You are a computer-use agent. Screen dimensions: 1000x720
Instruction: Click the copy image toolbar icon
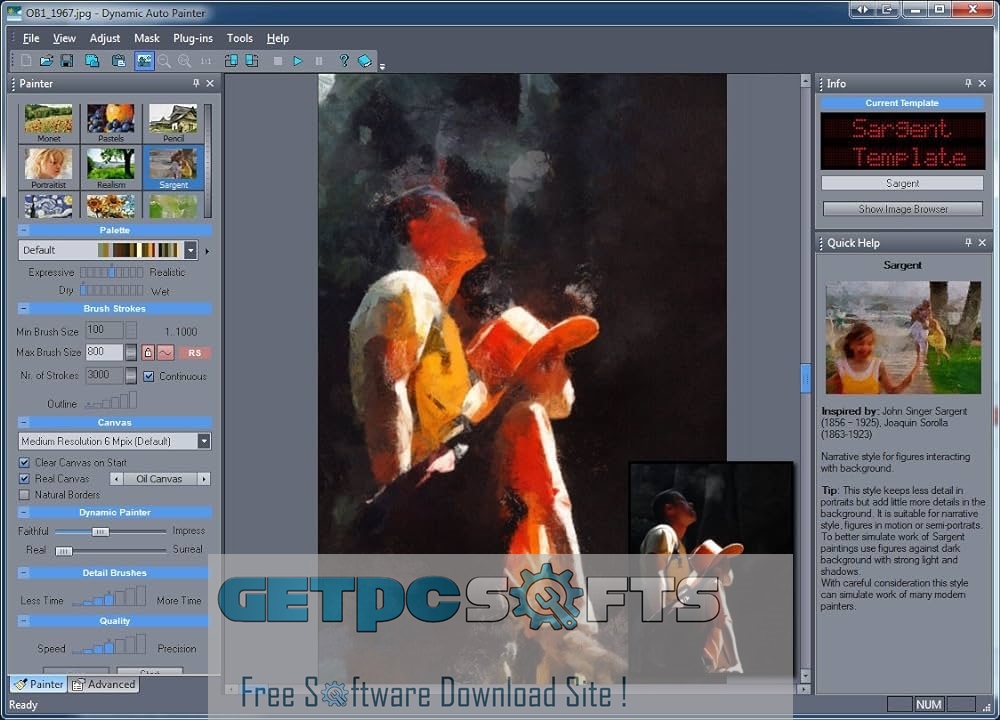pos(92,61)
